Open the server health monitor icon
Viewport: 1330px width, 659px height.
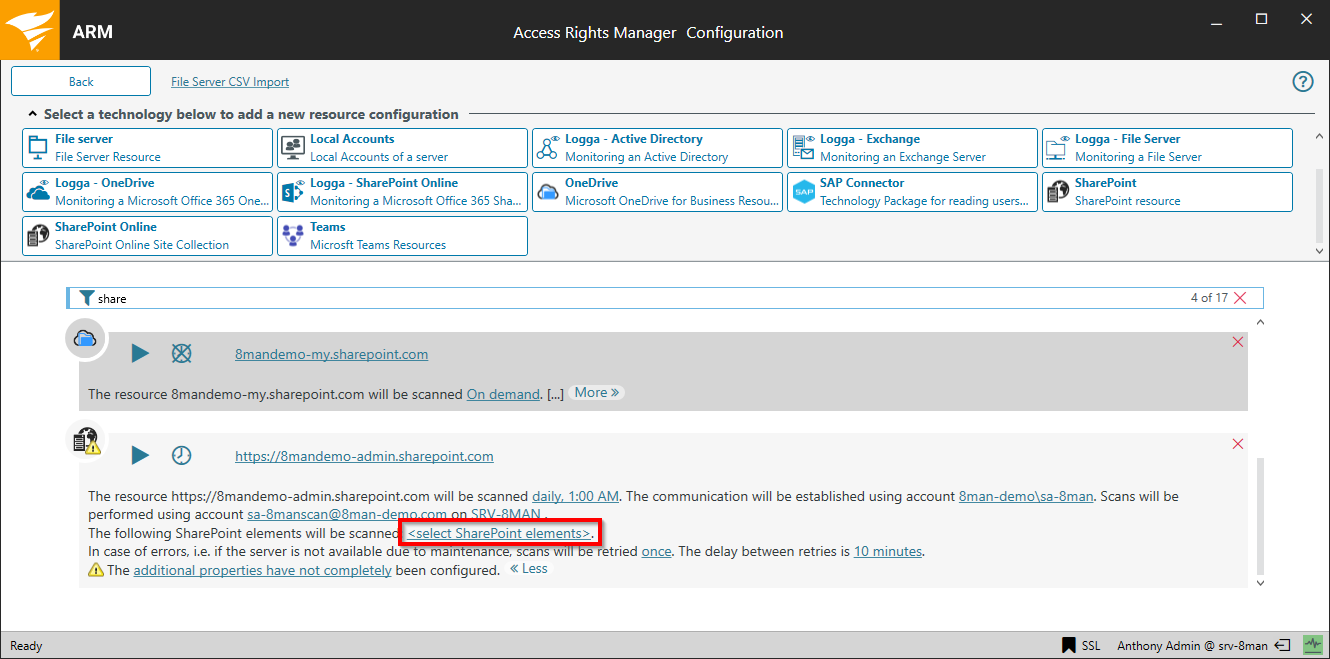pyautogui.click(x=1311, y=645)
